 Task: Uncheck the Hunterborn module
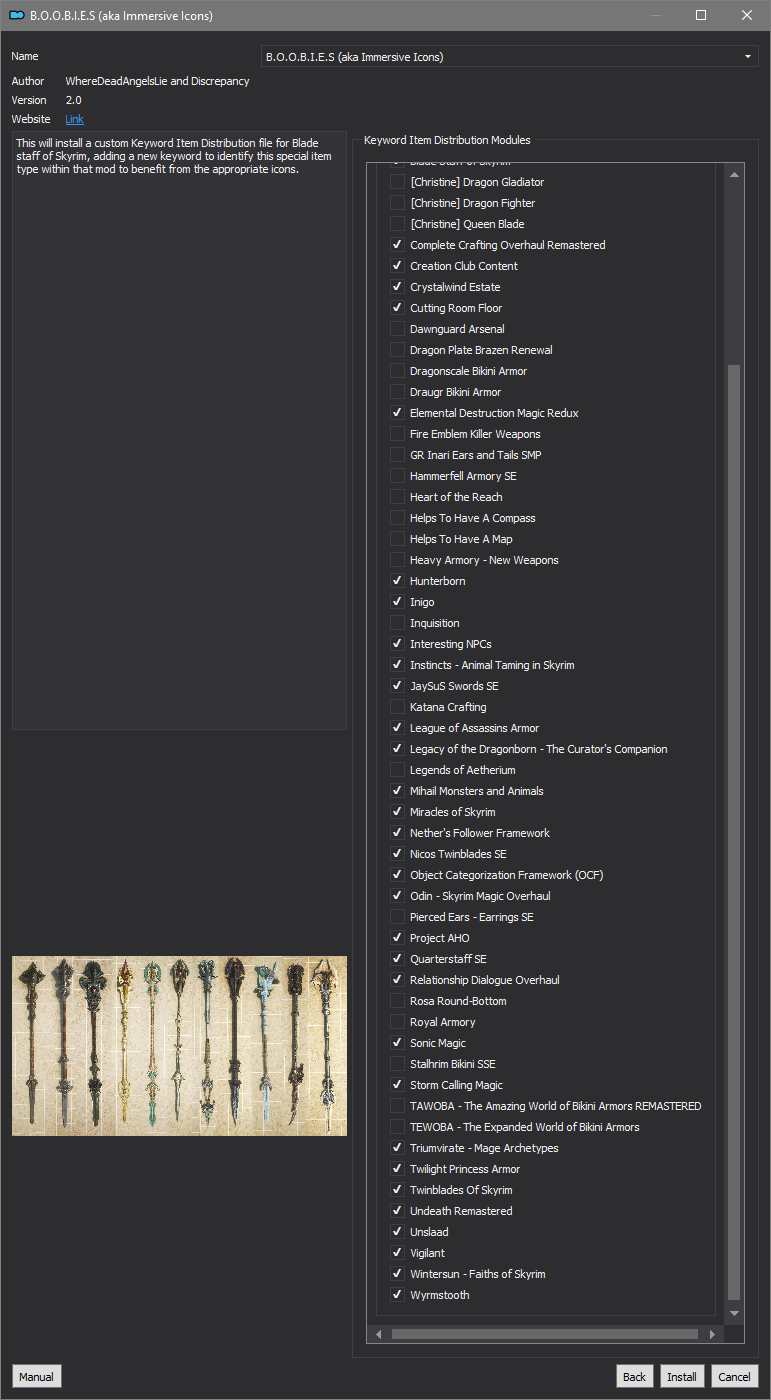pyautogui.click(x=397, y=581)
